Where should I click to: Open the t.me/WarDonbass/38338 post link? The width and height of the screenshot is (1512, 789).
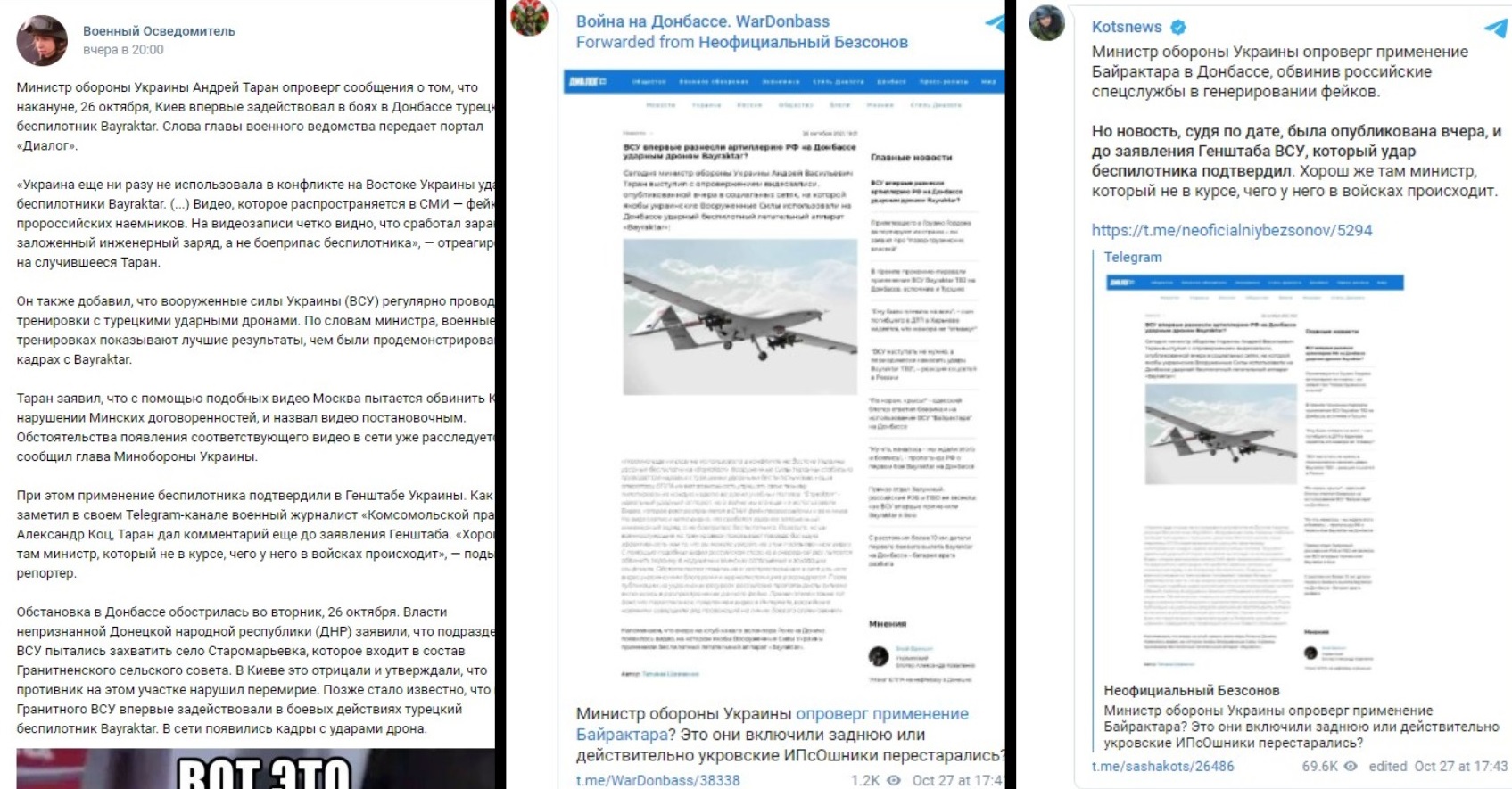tap(657, 780)
